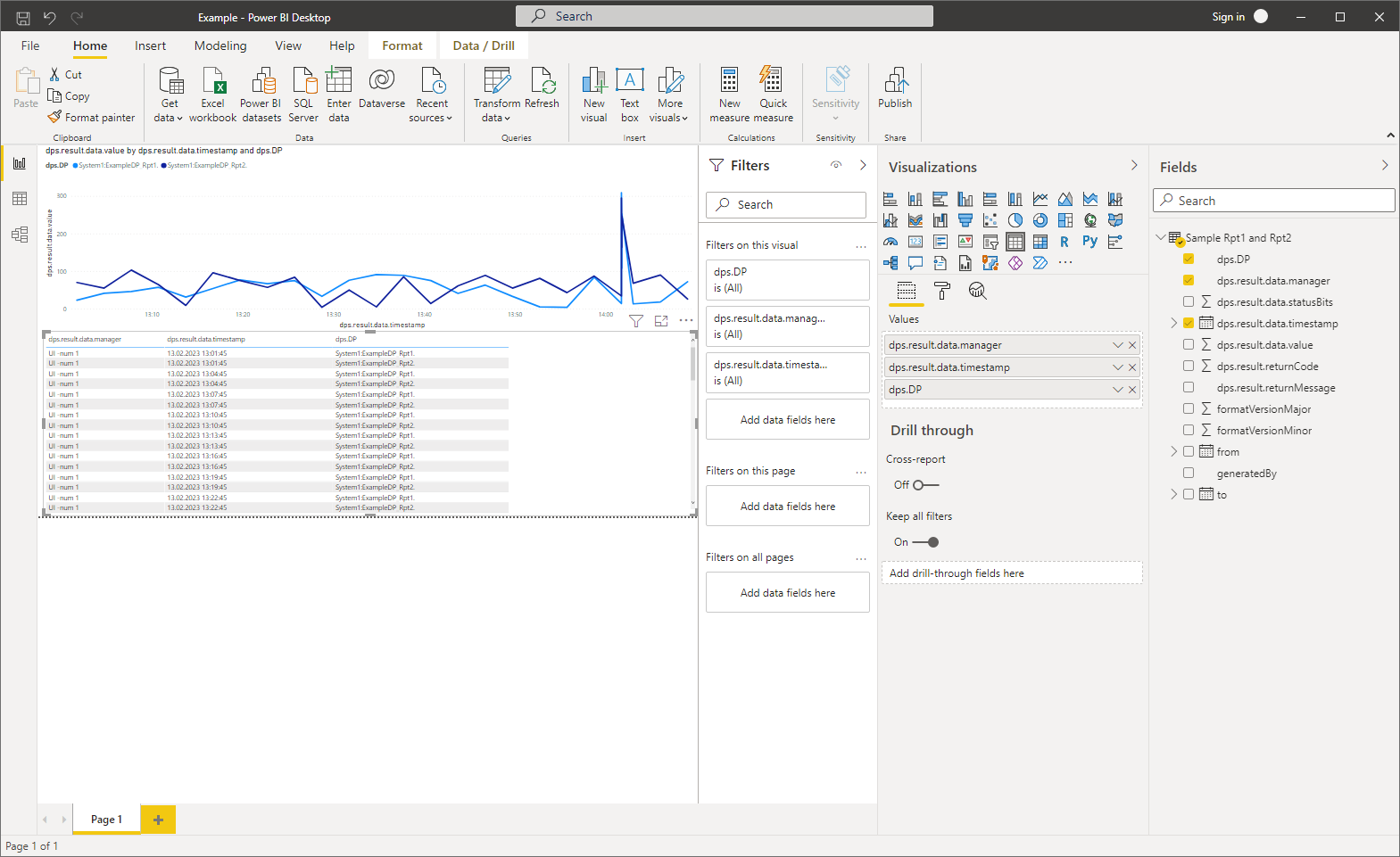Click Sign in at the top

click(1228, 17)
